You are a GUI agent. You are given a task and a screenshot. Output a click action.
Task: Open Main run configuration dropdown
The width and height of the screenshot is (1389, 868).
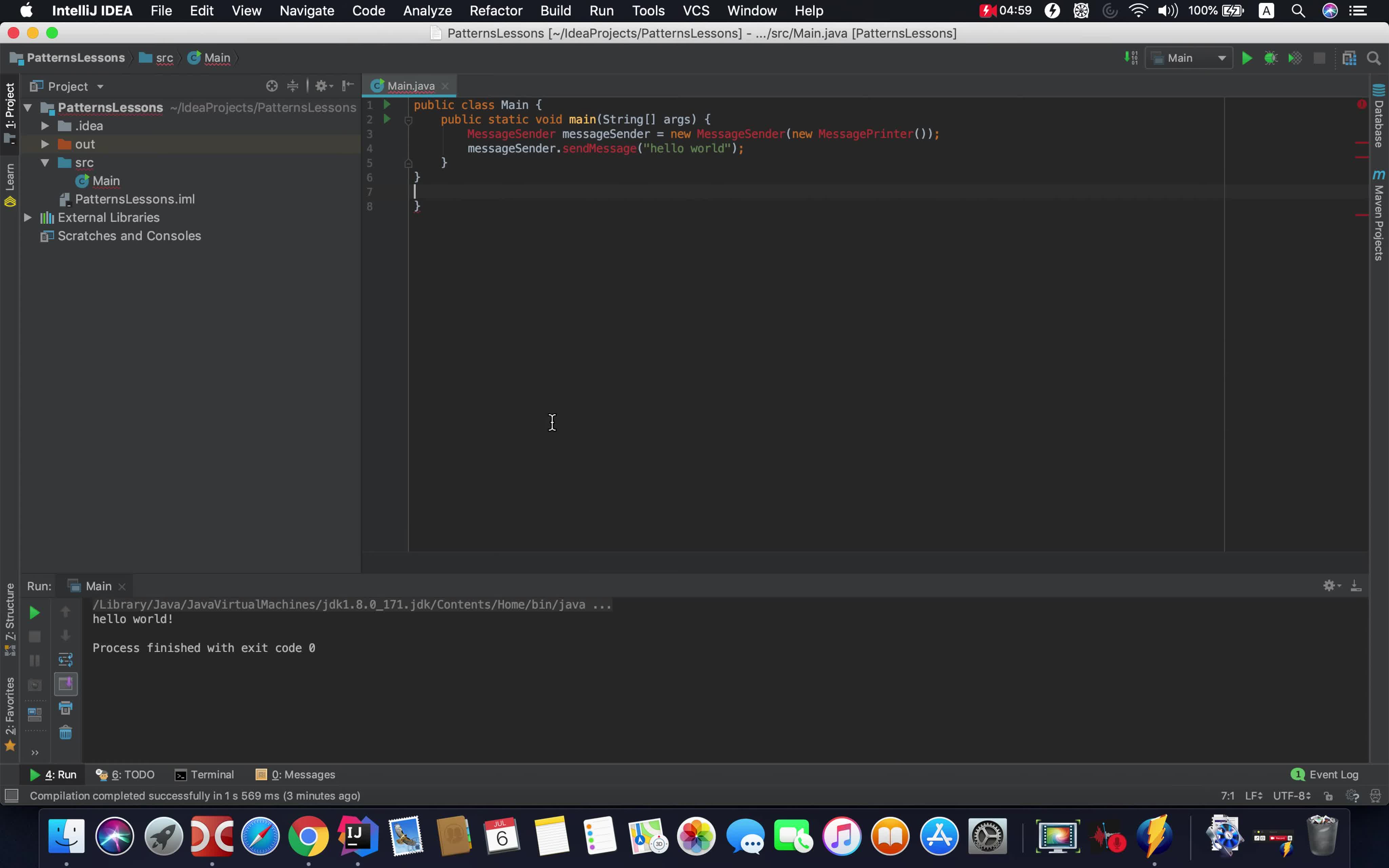coord(1188,58)
